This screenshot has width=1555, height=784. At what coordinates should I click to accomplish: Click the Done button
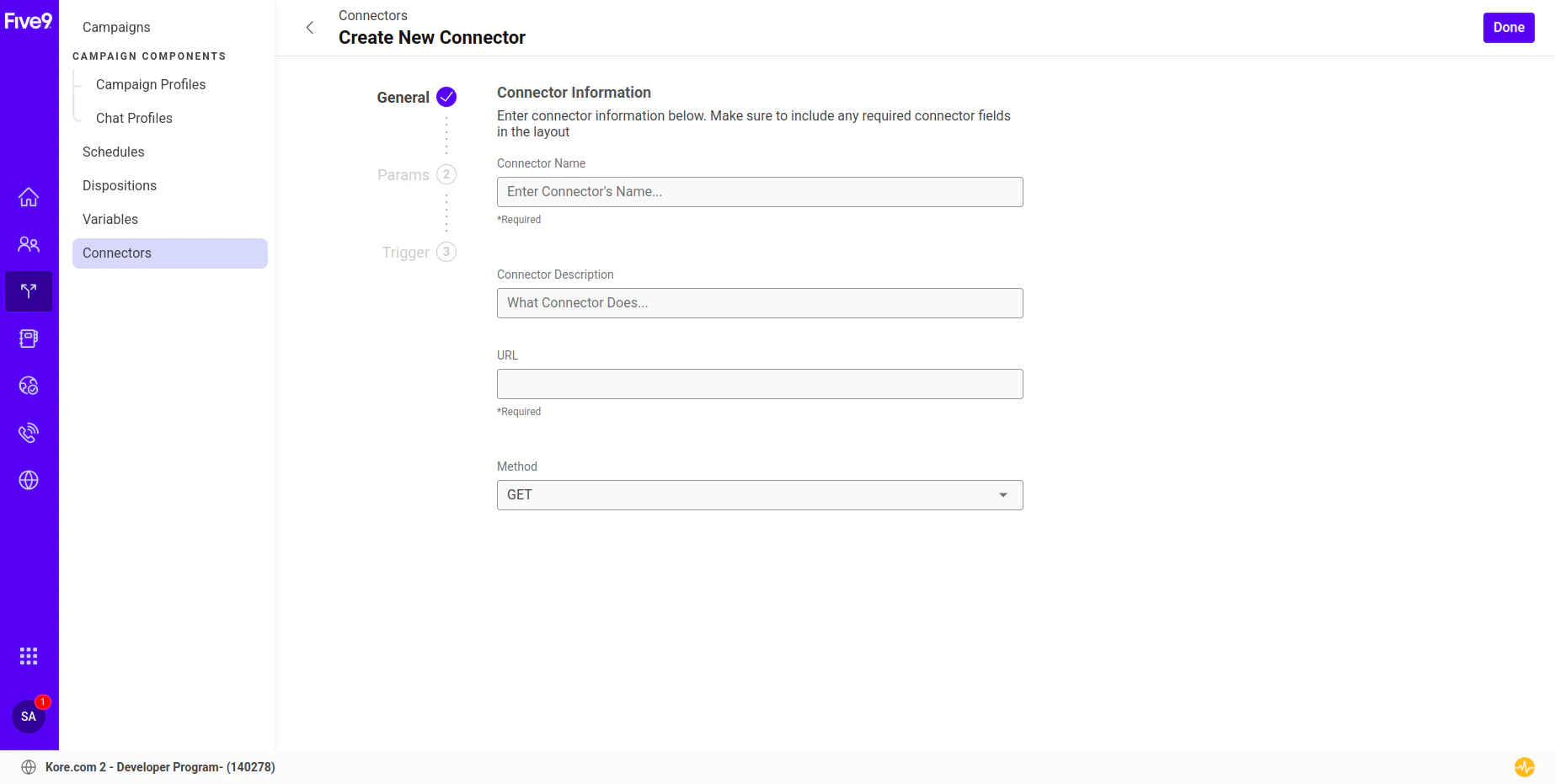[x=1508, y=27]
